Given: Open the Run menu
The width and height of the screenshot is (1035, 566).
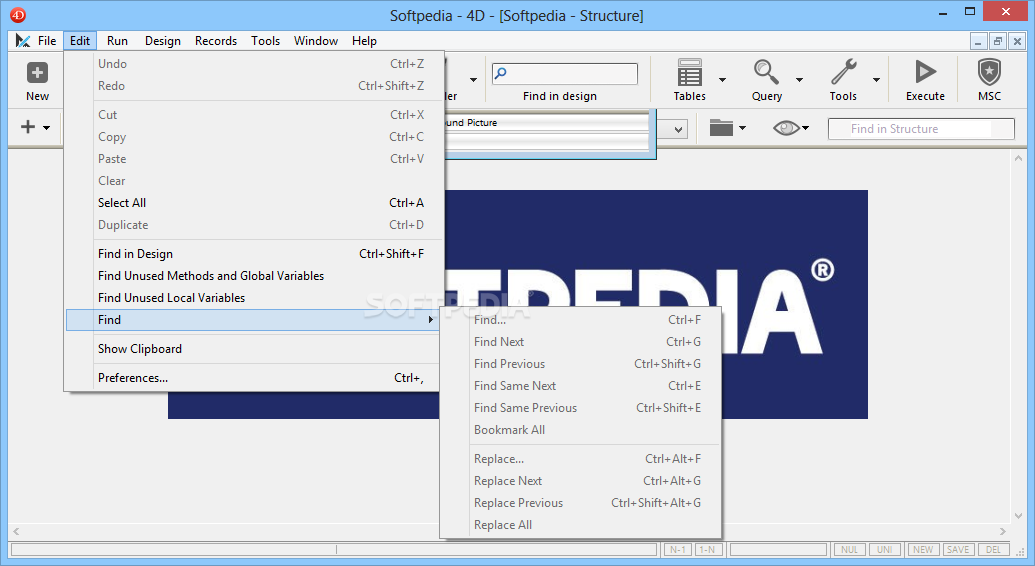Looking at the screenshot, I should click(117, 41).
